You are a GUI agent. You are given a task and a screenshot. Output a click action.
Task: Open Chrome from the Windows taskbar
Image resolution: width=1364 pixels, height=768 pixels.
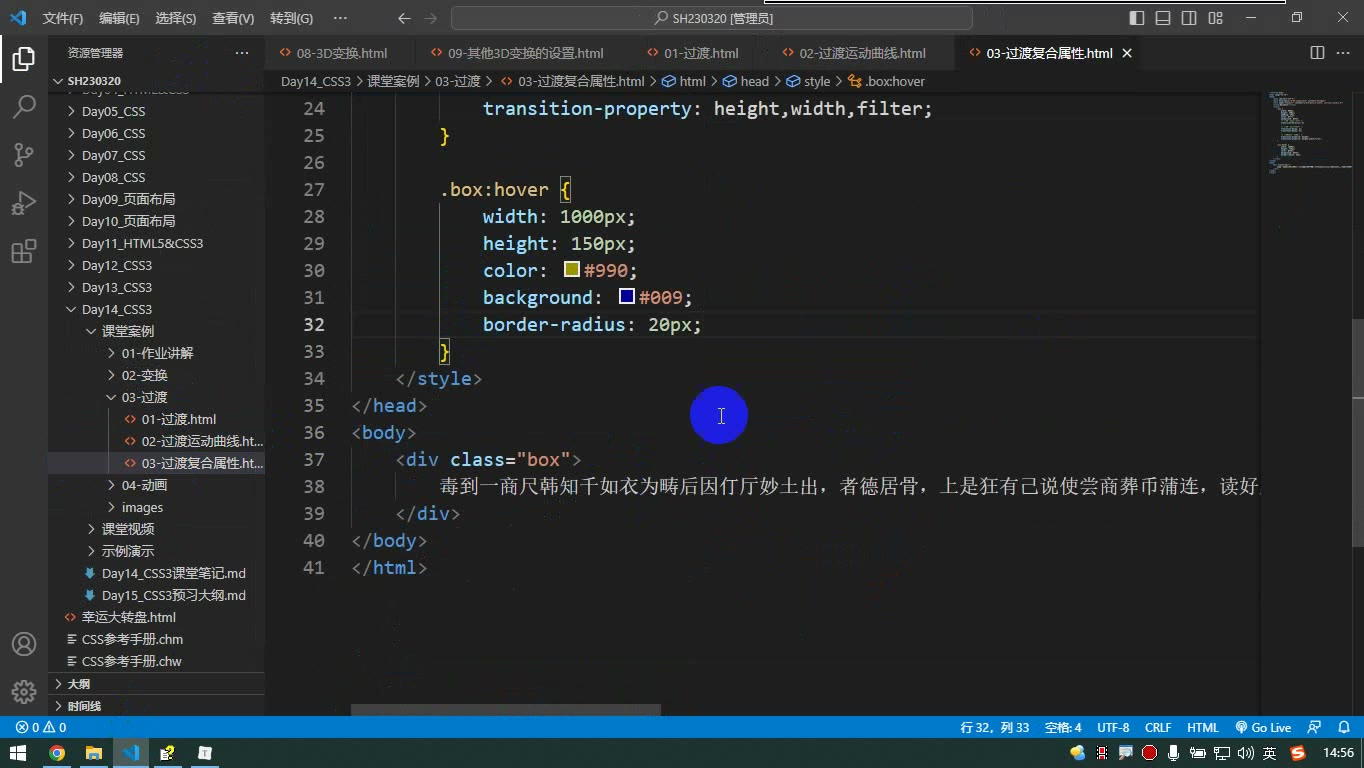(57, 753)
